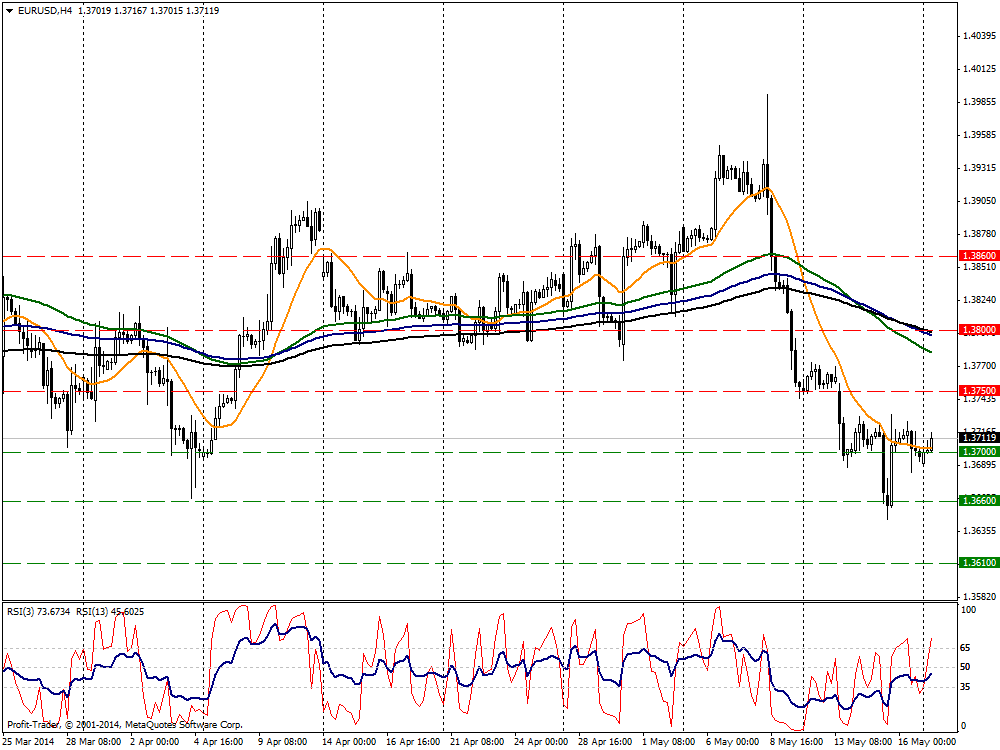Click the 14 Apr 00:00 time label

pos(348,742)
